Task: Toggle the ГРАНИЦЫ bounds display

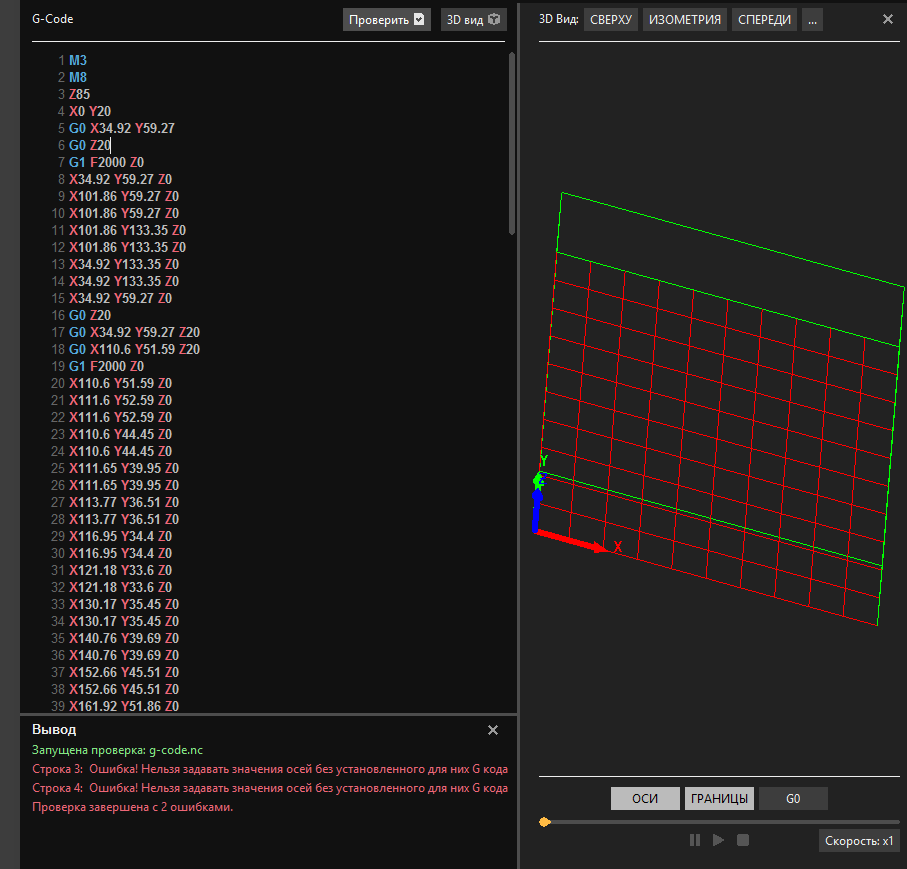Action: coord(719,798)
